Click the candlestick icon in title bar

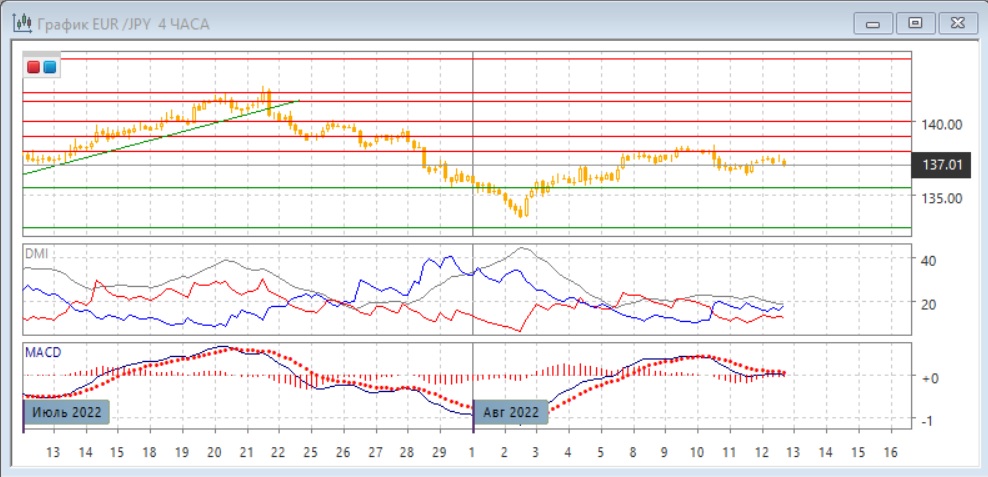pos(19,22)
